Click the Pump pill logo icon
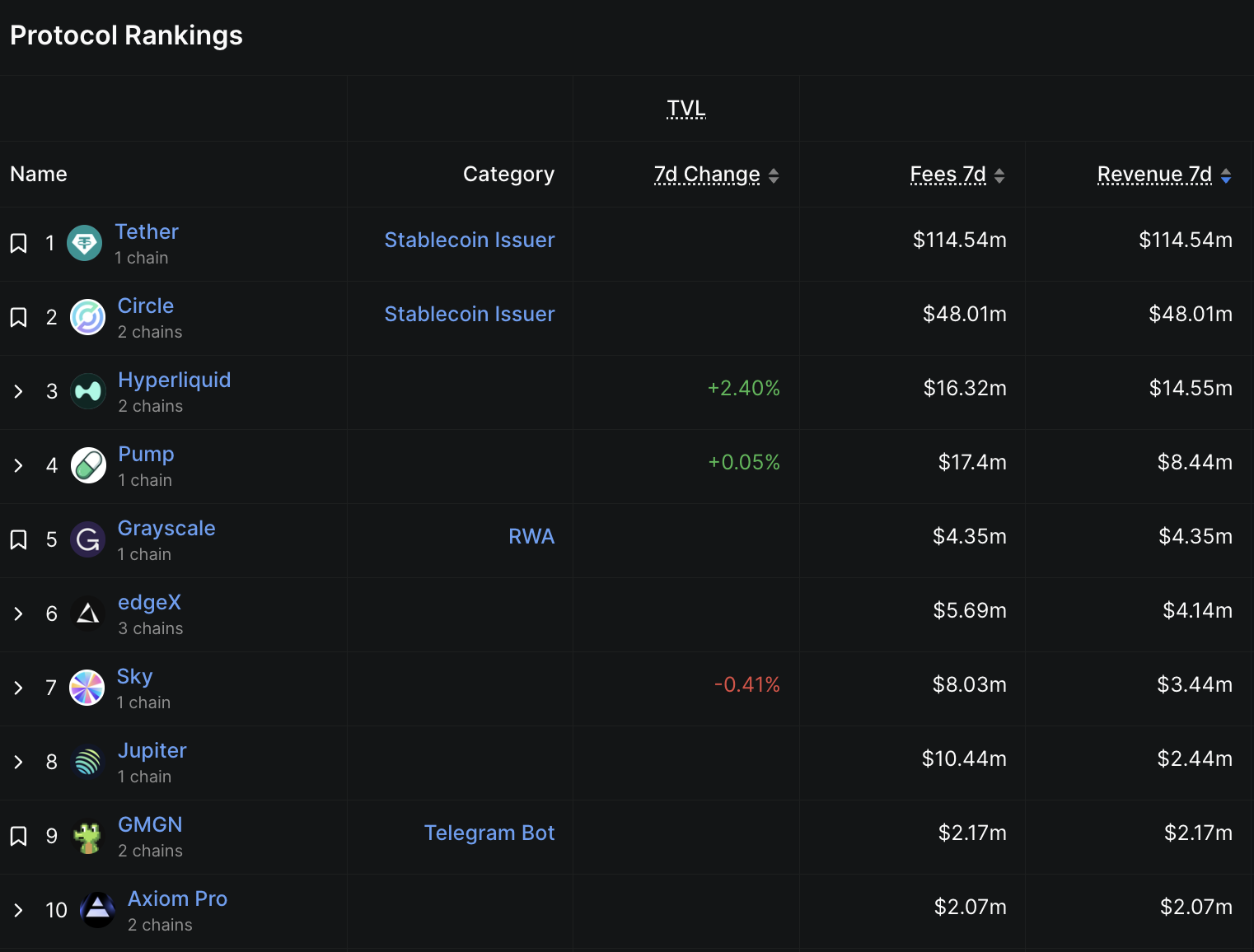This screenshot has height=952, width=1254. tap(88, 465)
